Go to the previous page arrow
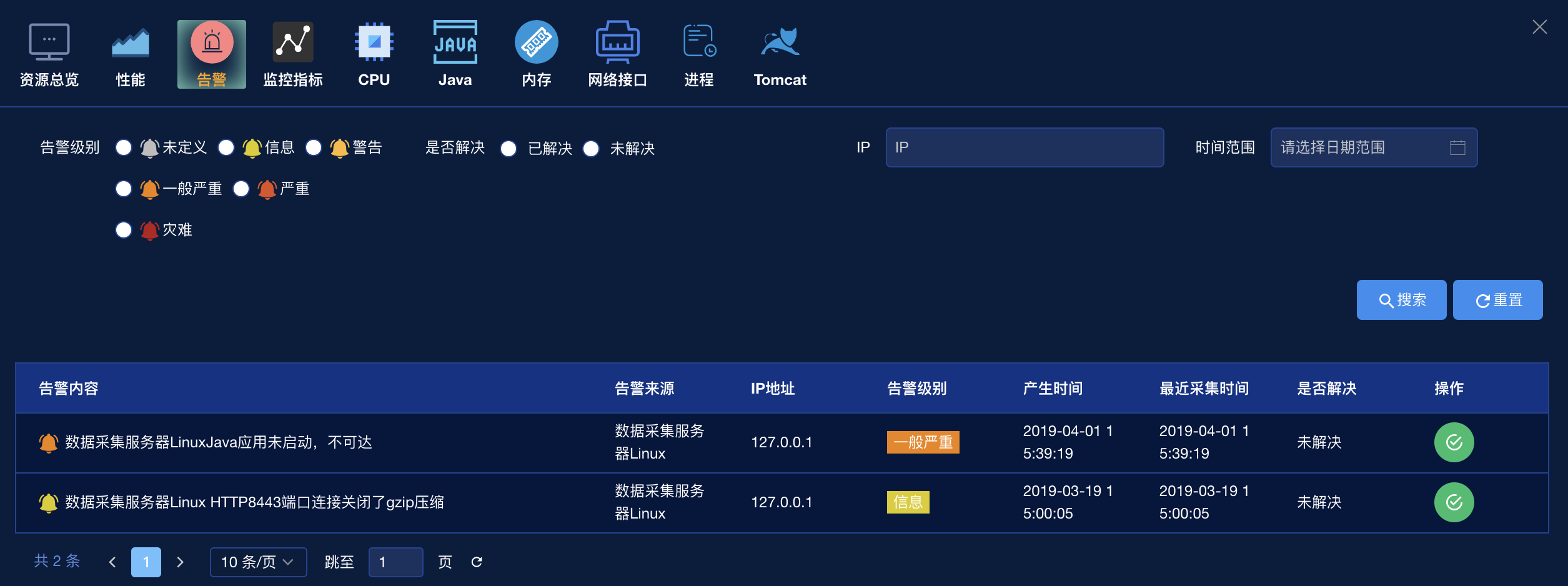This screenshot has width=1568, height=586. 112,562
